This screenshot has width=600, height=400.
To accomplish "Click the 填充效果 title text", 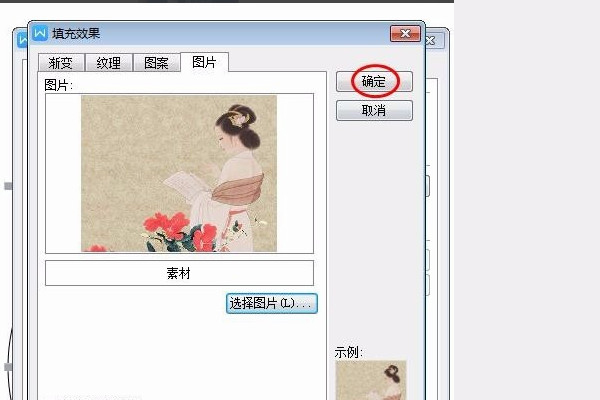I will 76,34.
